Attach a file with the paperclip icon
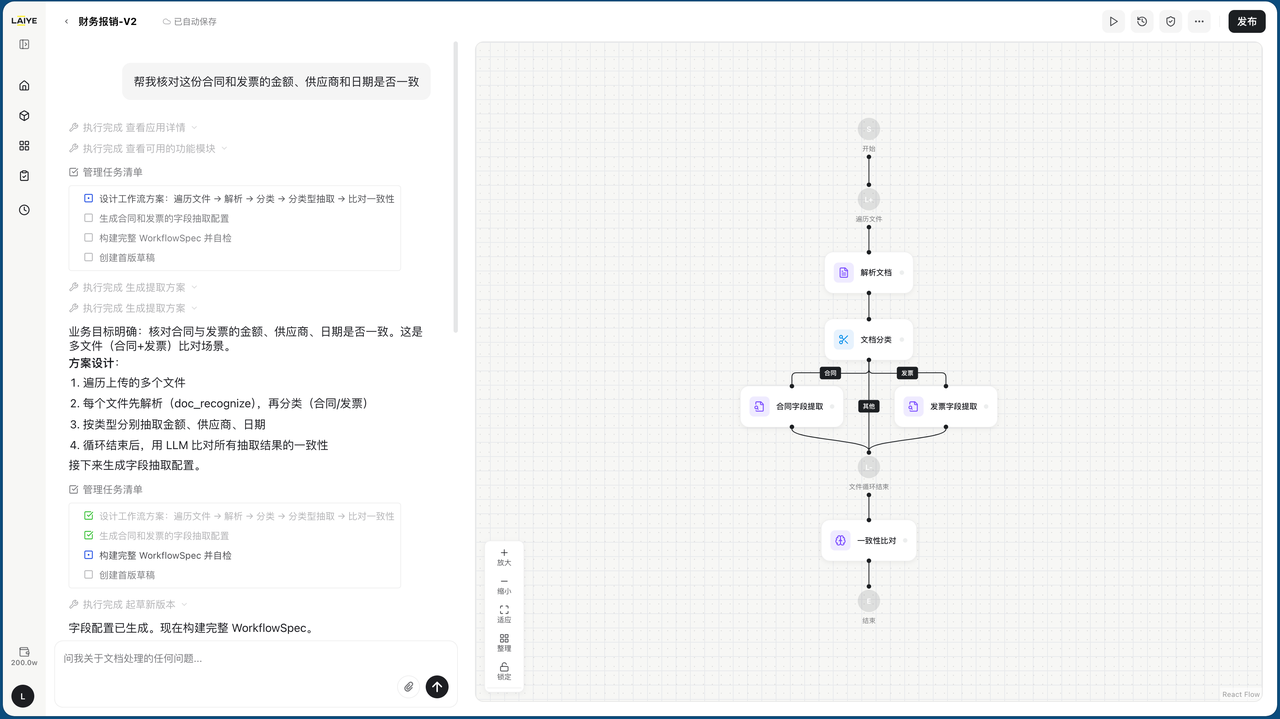 click(408, 686)
